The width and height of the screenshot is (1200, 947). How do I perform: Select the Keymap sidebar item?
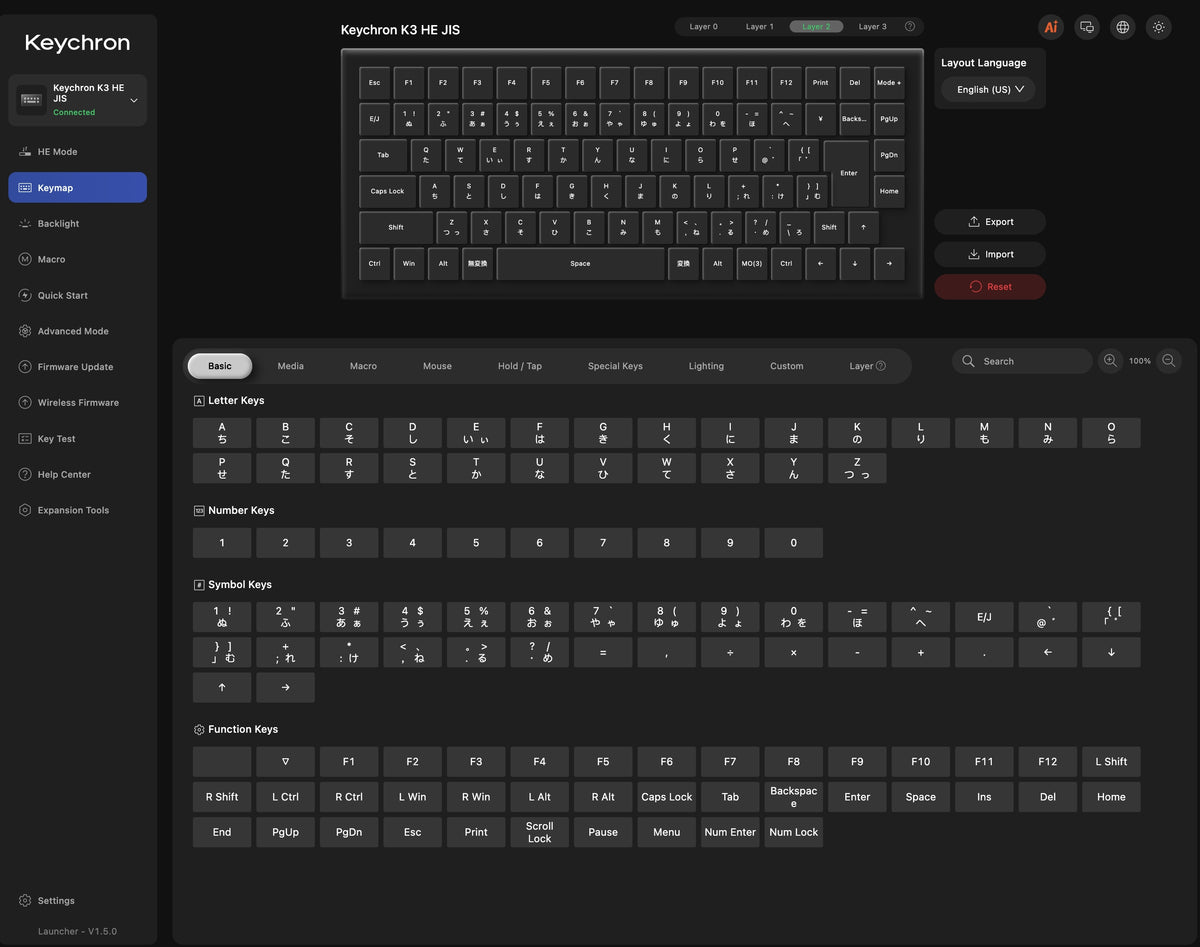coord(78,188)
